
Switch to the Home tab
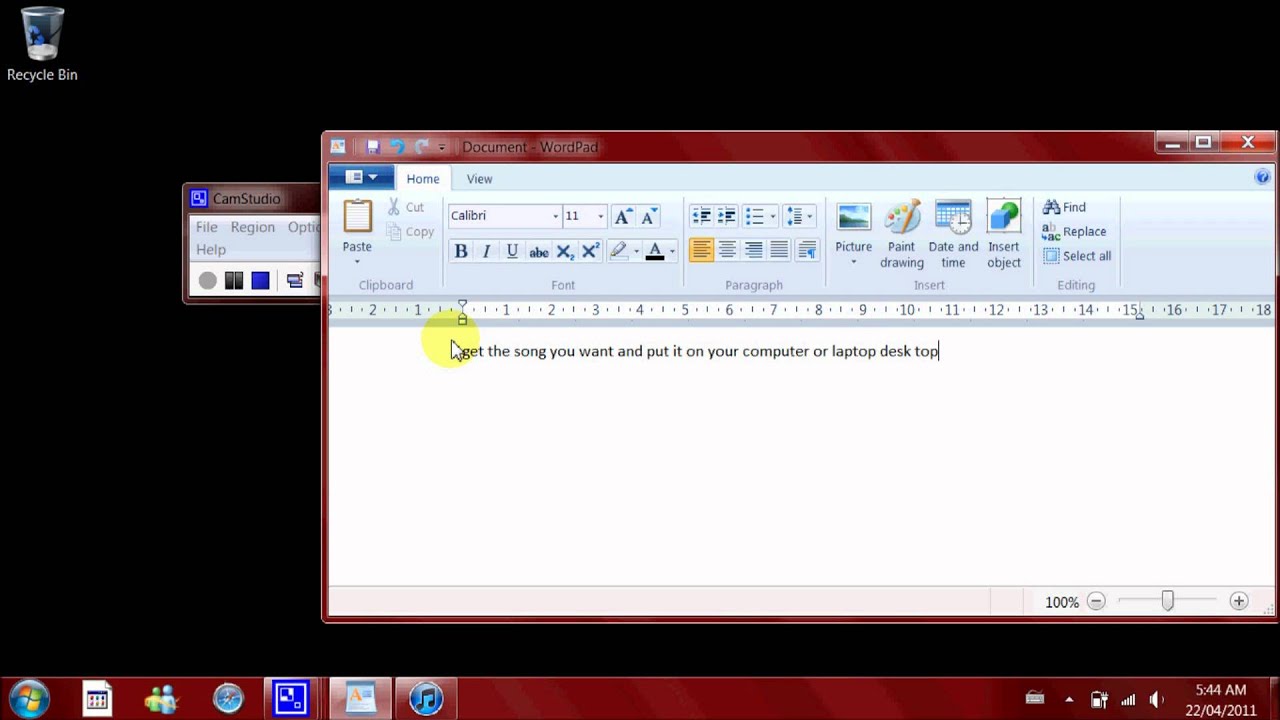(422, 179)
